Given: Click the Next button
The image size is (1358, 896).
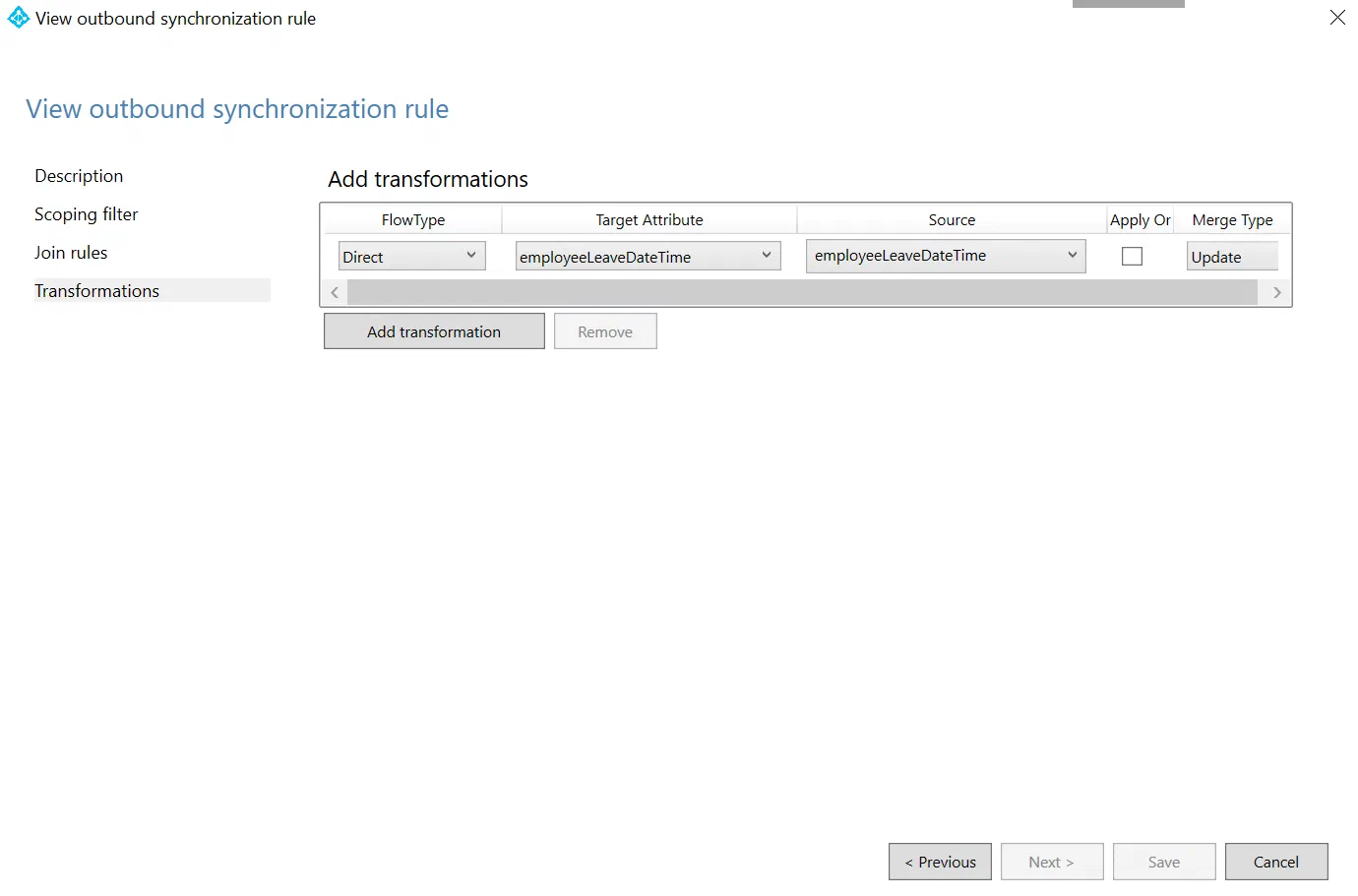Looking at the screenshot, I should [1052, 862].
